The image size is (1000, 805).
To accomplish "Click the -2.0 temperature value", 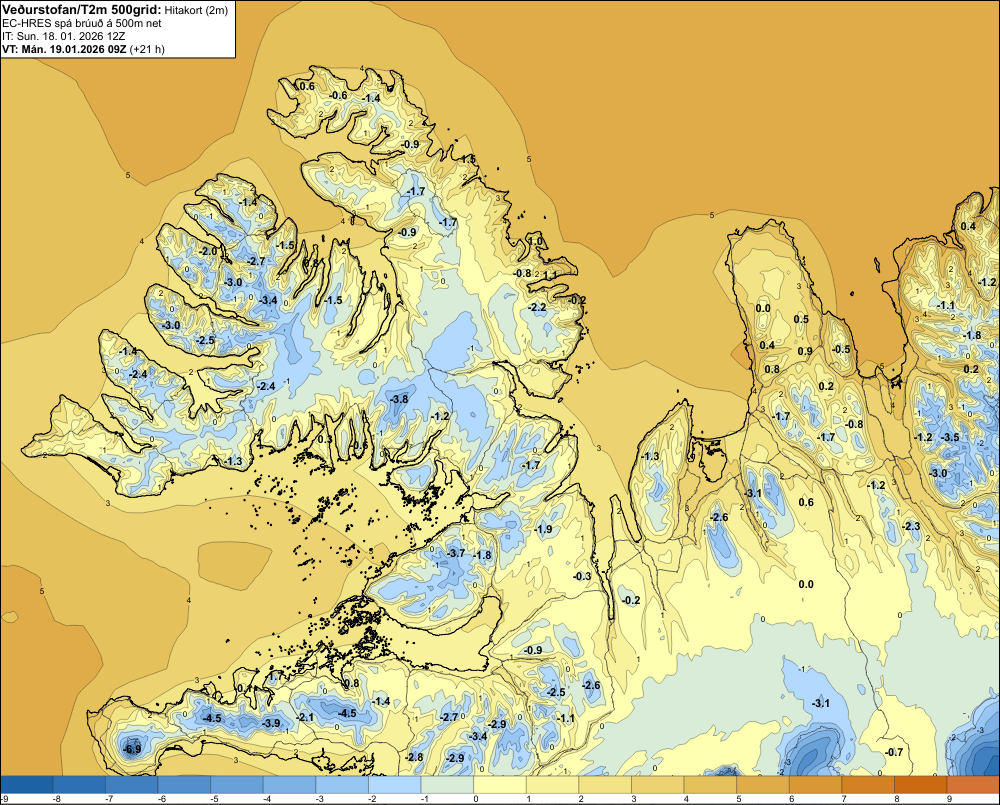I will (209, 251).
